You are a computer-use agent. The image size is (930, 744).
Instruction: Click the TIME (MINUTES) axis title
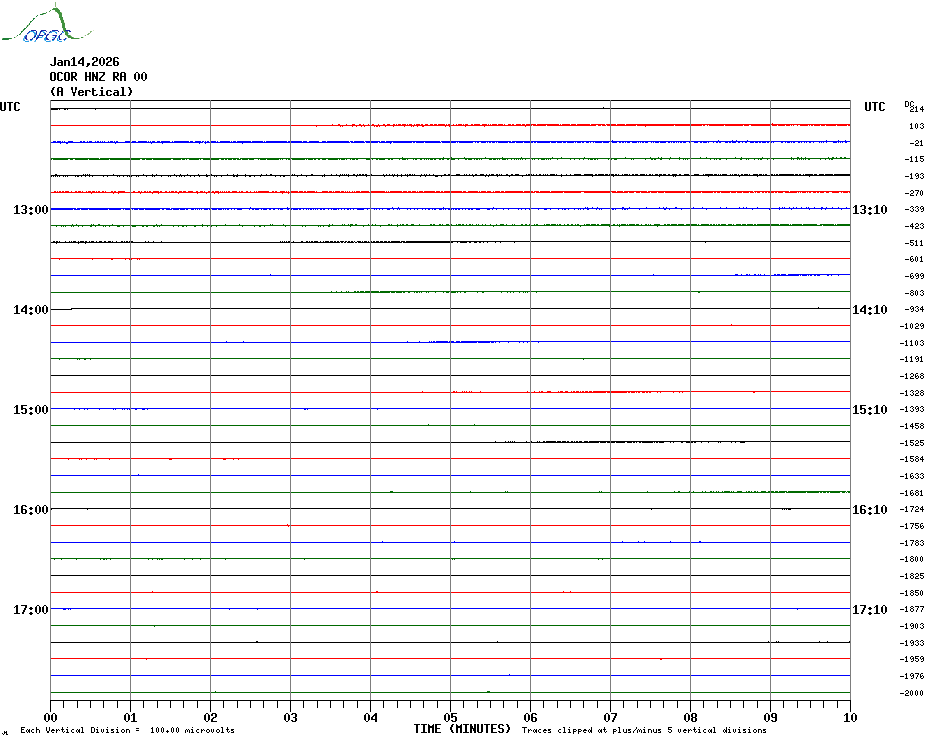pyautogui.click(x=462, y=729)
